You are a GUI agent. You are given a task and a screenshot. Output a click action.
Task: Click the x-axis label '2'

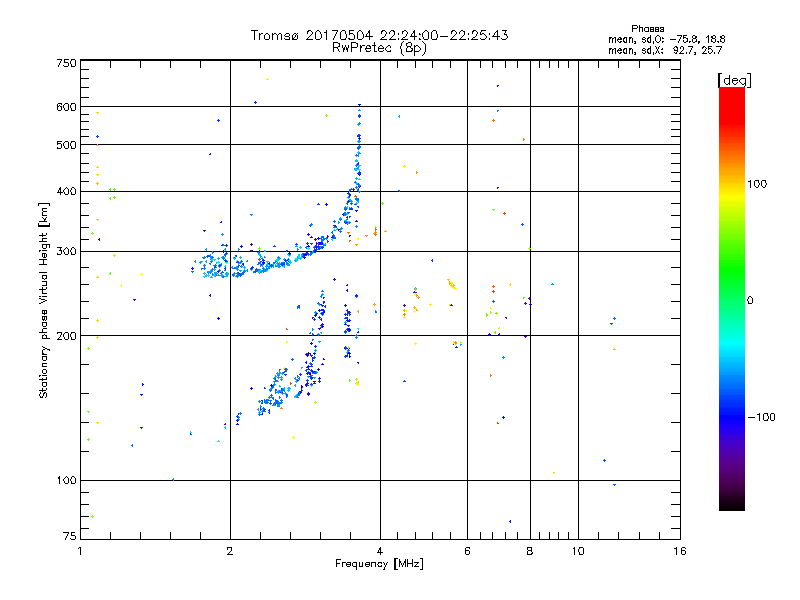click(x=230, y=551)
